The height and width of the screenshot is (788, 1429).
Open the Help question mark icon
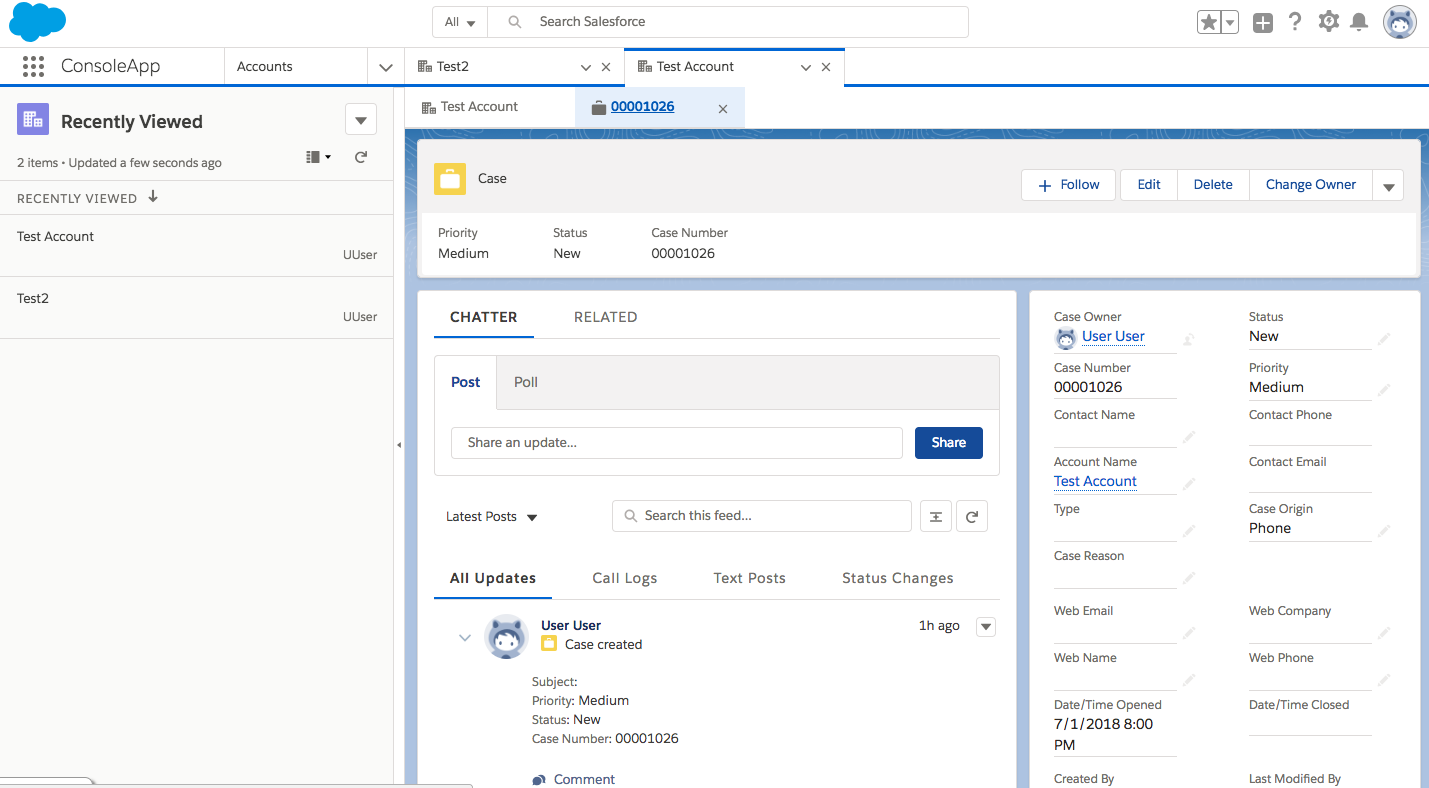(1295, 21)
